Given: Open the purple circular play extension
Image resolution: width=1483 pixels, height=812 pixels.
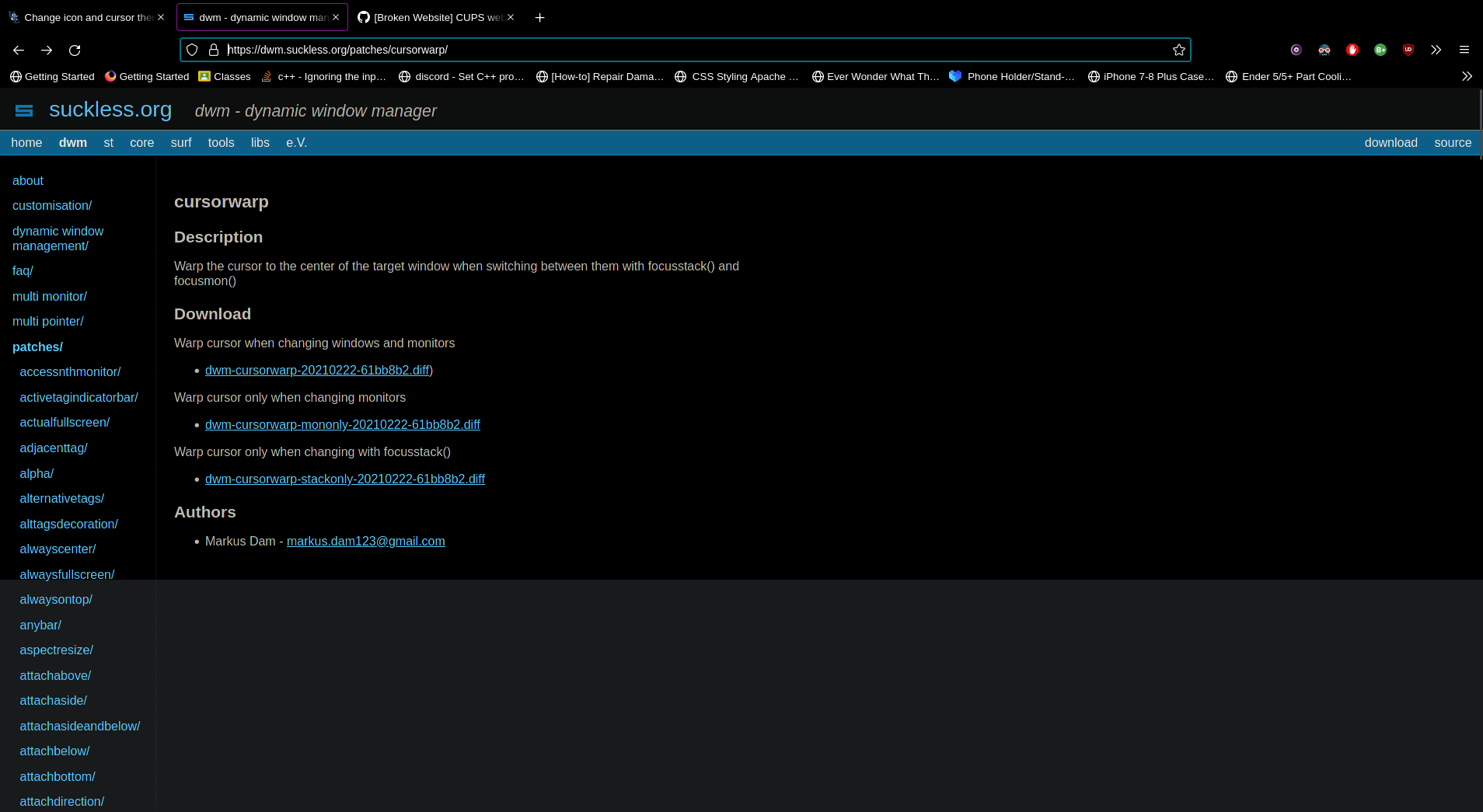Looking at the screenshot, I should (x=1296, y=49).
